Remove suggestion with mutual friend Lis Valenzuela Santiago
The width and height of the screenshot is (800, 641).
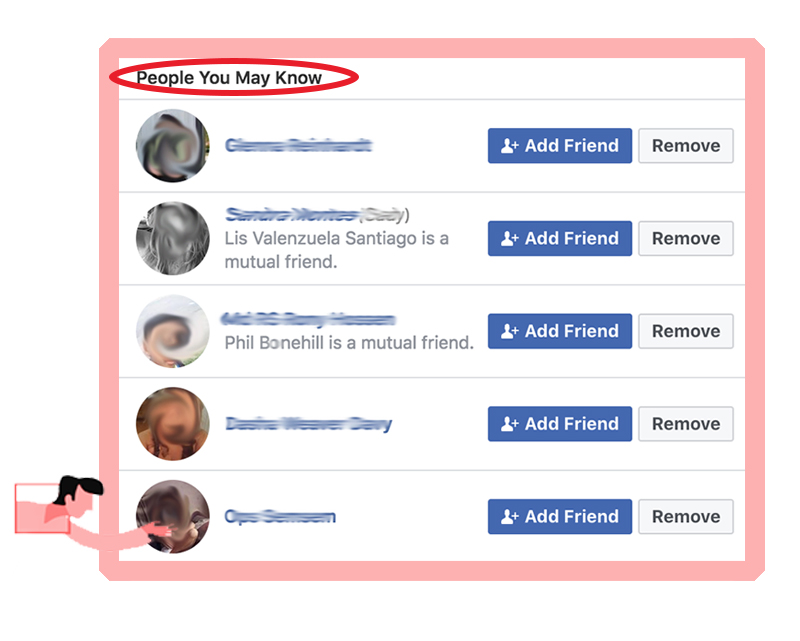pos(686,238)
